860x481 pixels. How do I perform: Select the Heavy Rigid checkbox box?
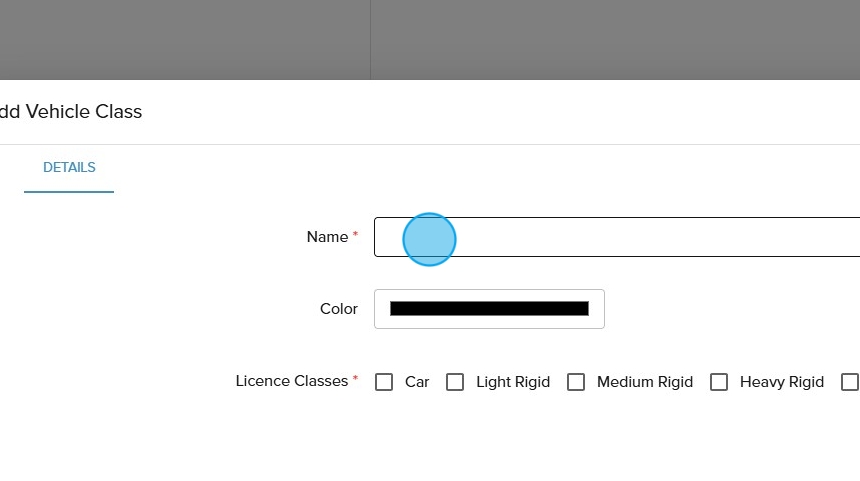click(x=719, y=382)
